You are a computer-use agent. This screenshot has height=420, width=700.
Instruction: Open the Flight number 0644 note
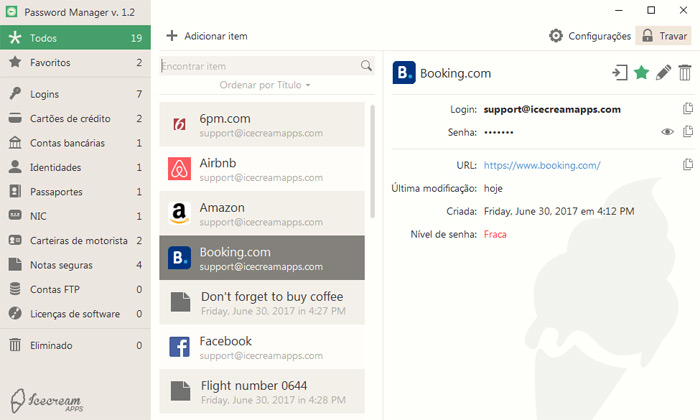(x=262, y=391)
